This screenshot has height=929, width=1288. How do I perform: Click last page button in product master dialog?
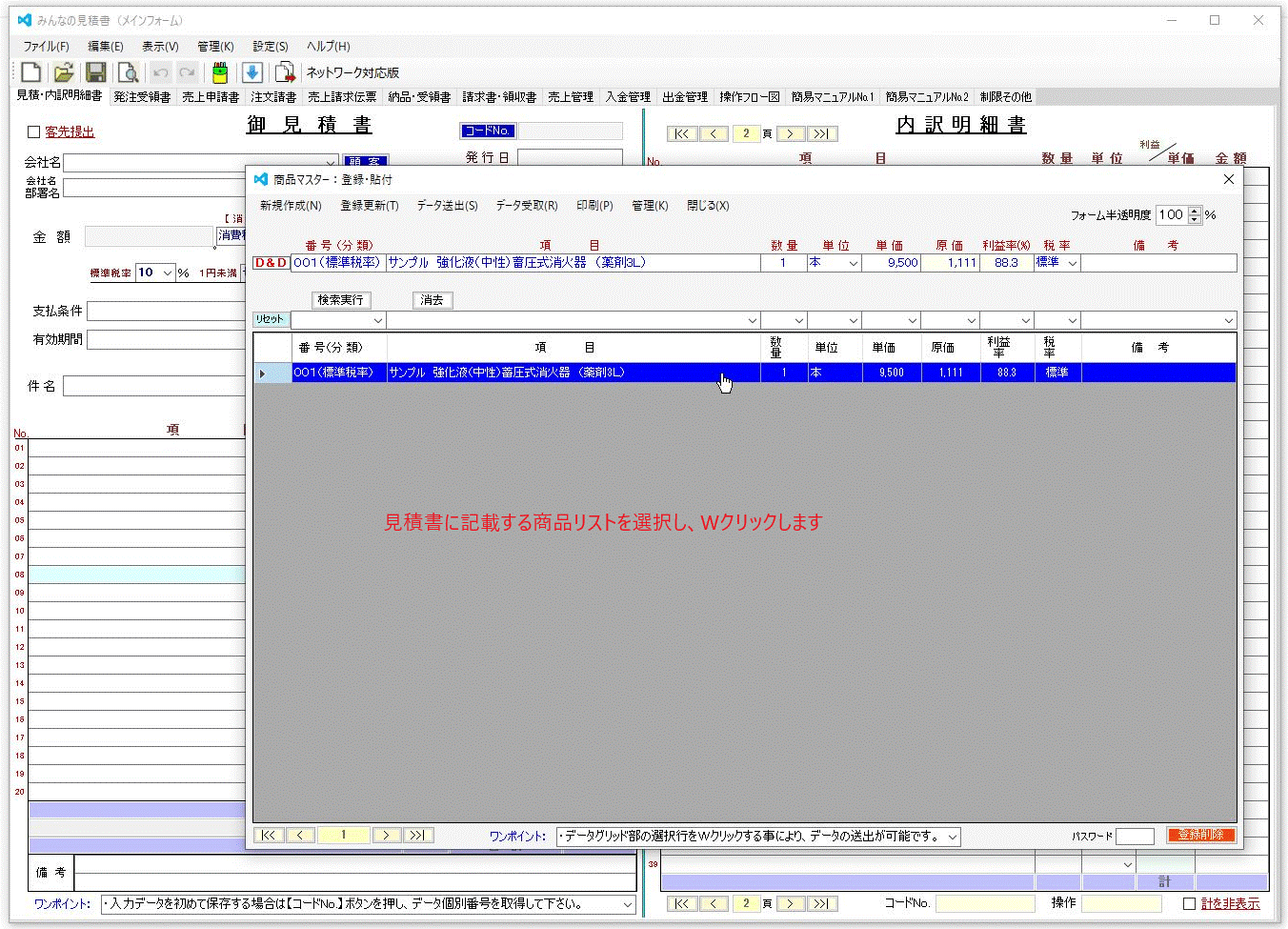[x=417, y=835]
